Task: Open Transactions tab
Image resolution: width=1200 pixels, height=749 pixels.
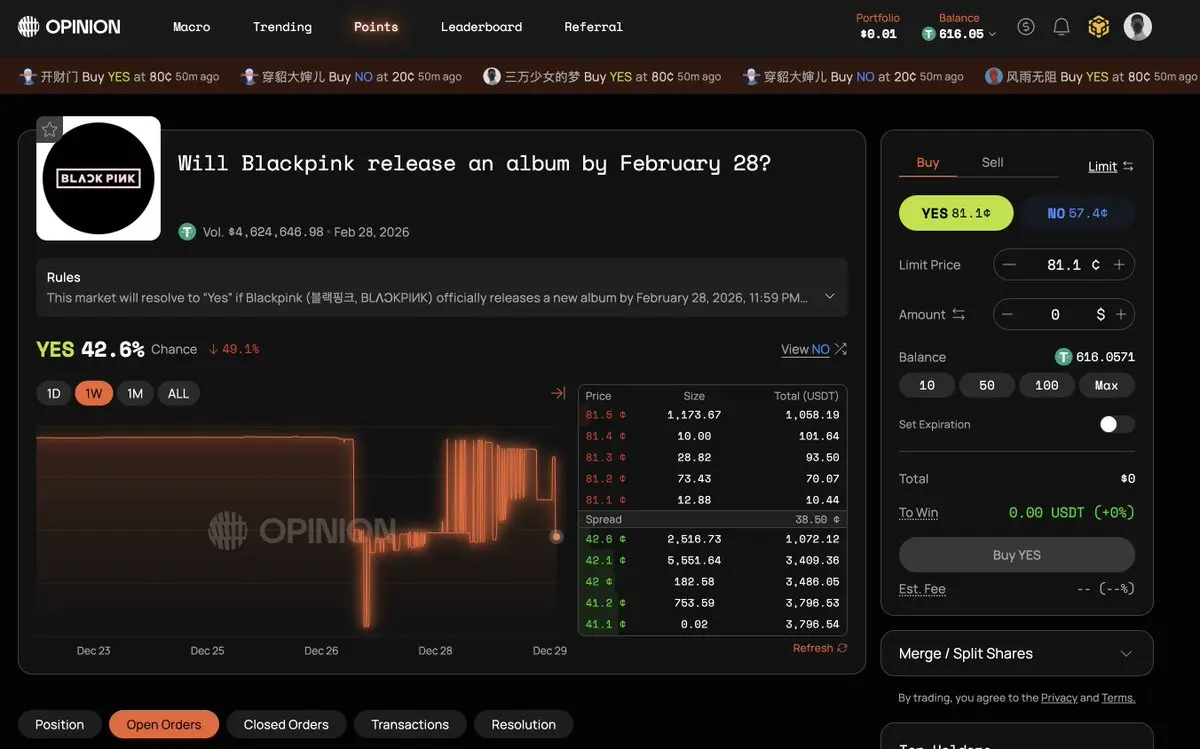Action: [410, 724]
